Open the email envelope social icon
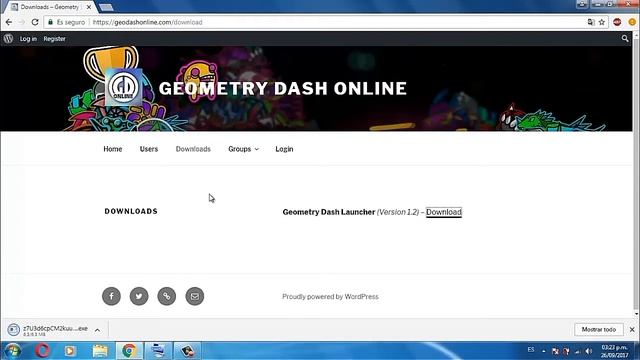This screenshot has width=640, height=360. coord(195,296)
